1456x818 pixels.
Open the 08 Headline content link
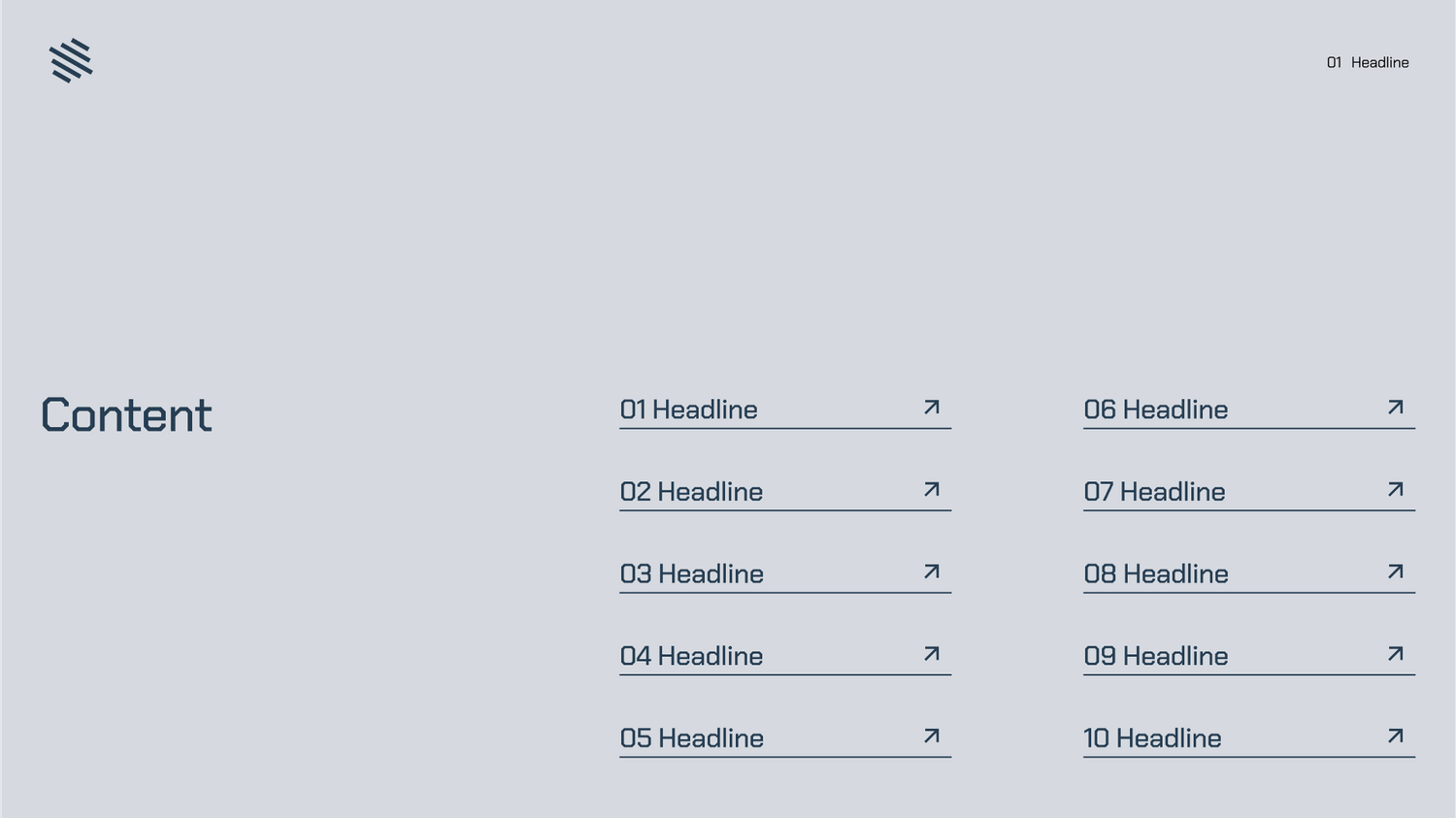[x=1156, y=574]
